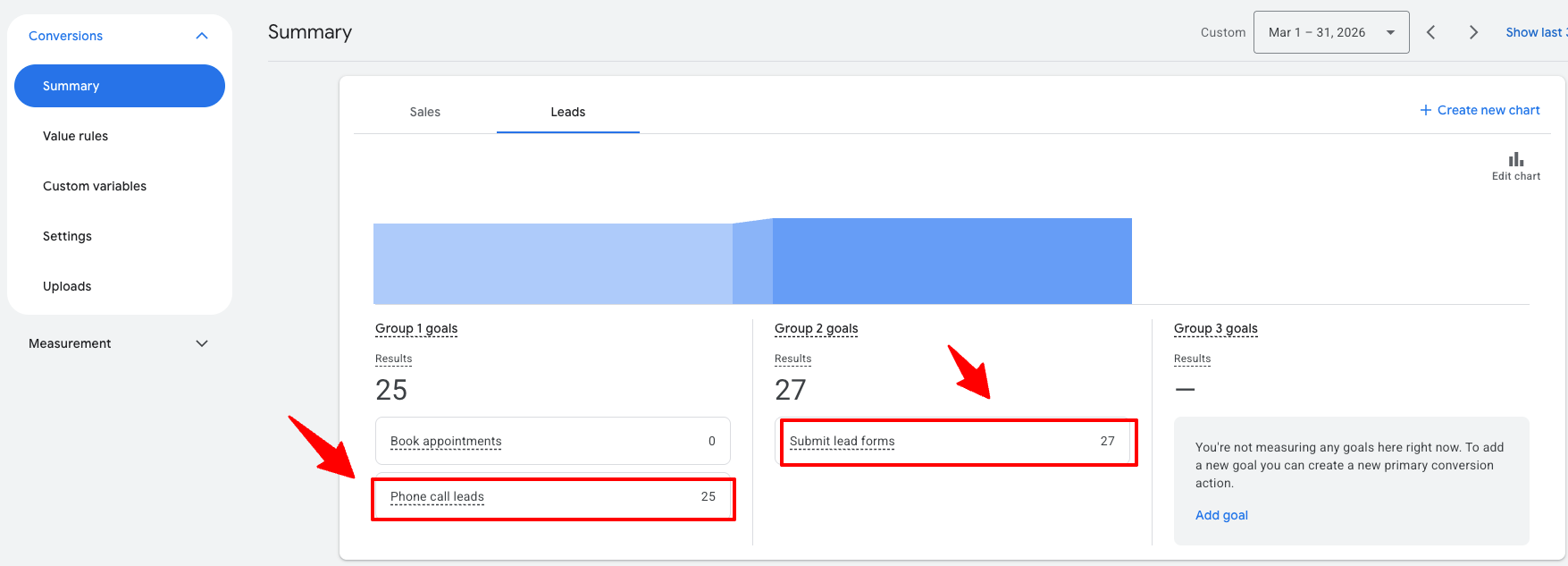1568x566 pixels.
Task: Open the Phone call leads goal row
Action: pos(553,497)
